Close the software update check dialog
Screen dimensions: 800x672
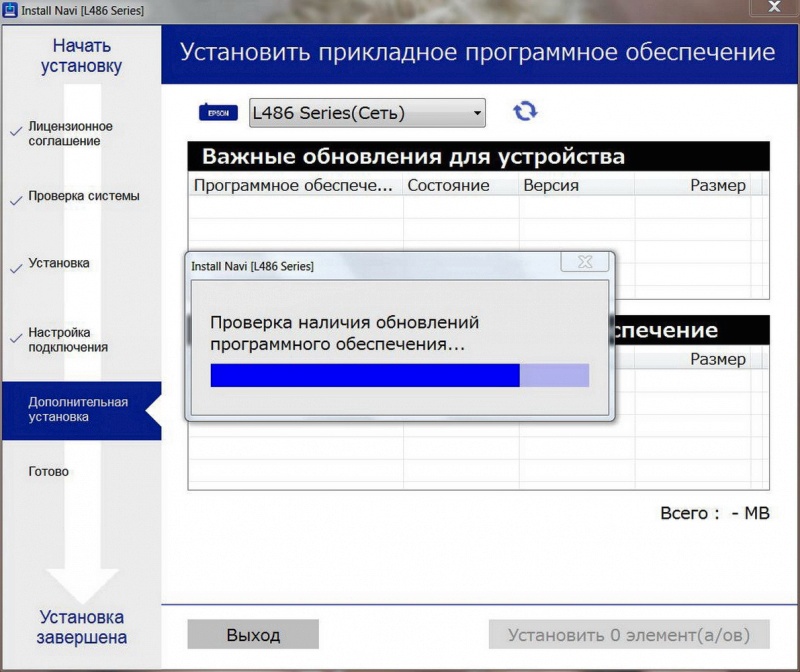[585, 262]
